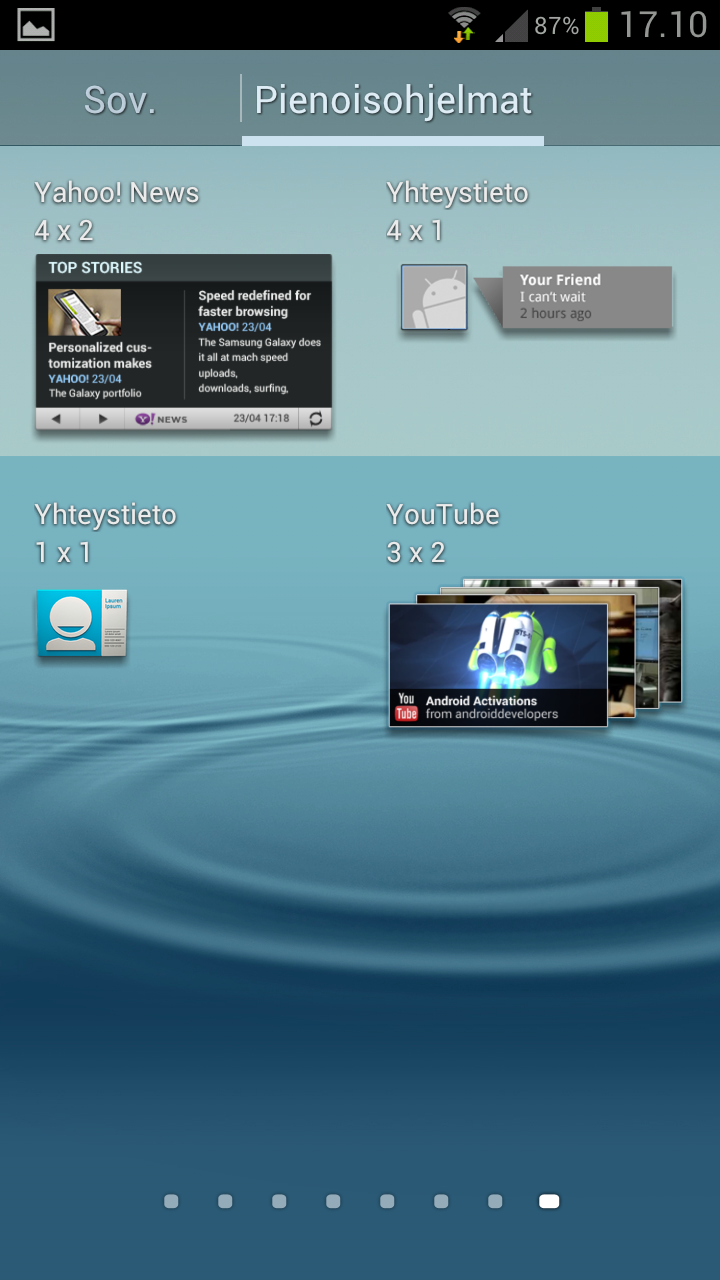The width and height of the screenshot is (720, 1280).
Task: Click the "TOP STORIES" header
Action: pyautogui.click(x=96, y=268)
